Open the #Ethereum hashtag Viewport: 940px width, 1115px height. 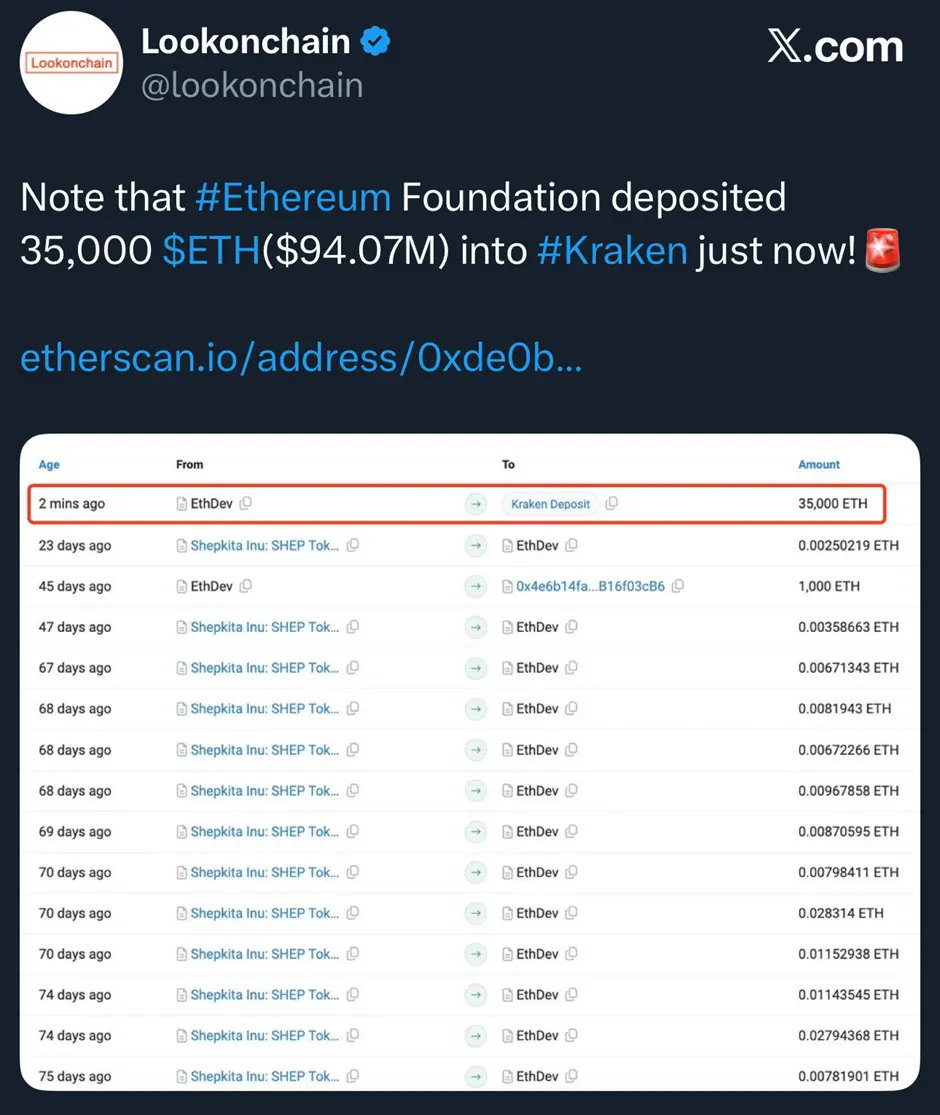point(293,197)
